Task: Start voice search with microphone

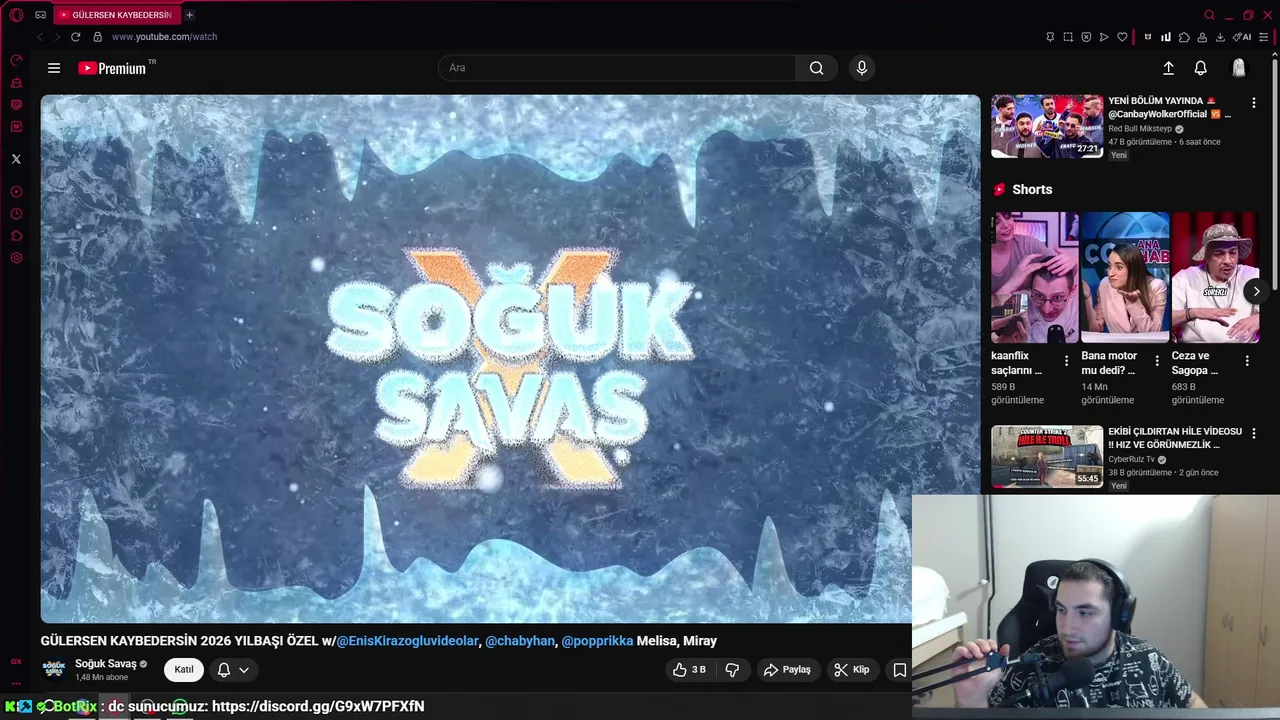Action: pyautogui.click(x=862, y=68)
